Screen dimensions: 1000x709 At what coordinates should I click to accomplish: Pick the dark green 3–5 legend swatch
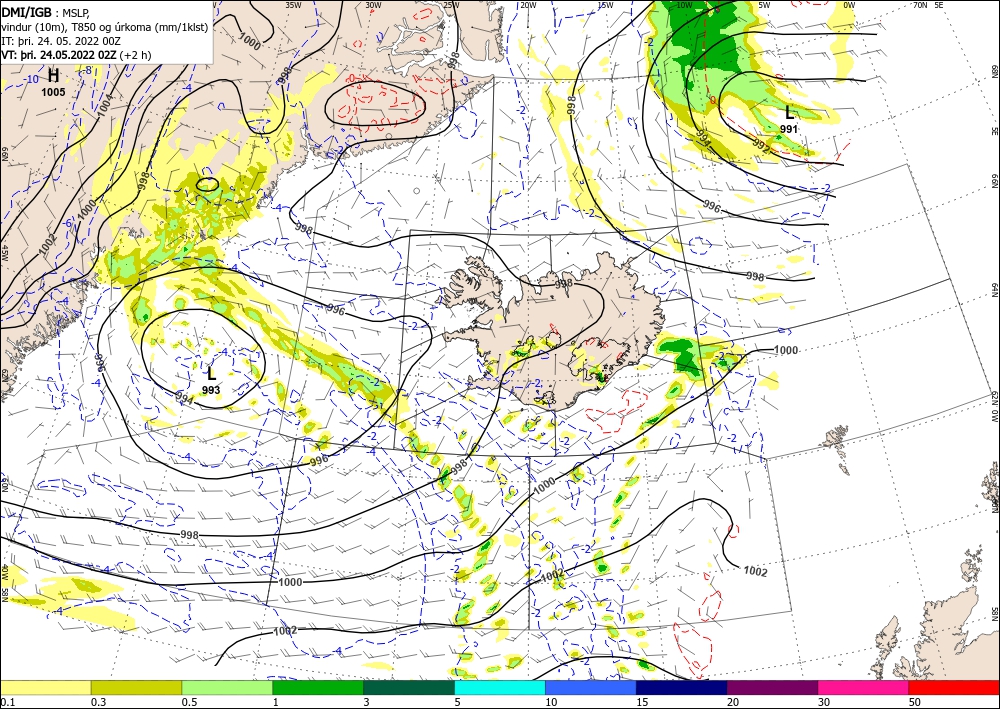(x=409, y=687)
